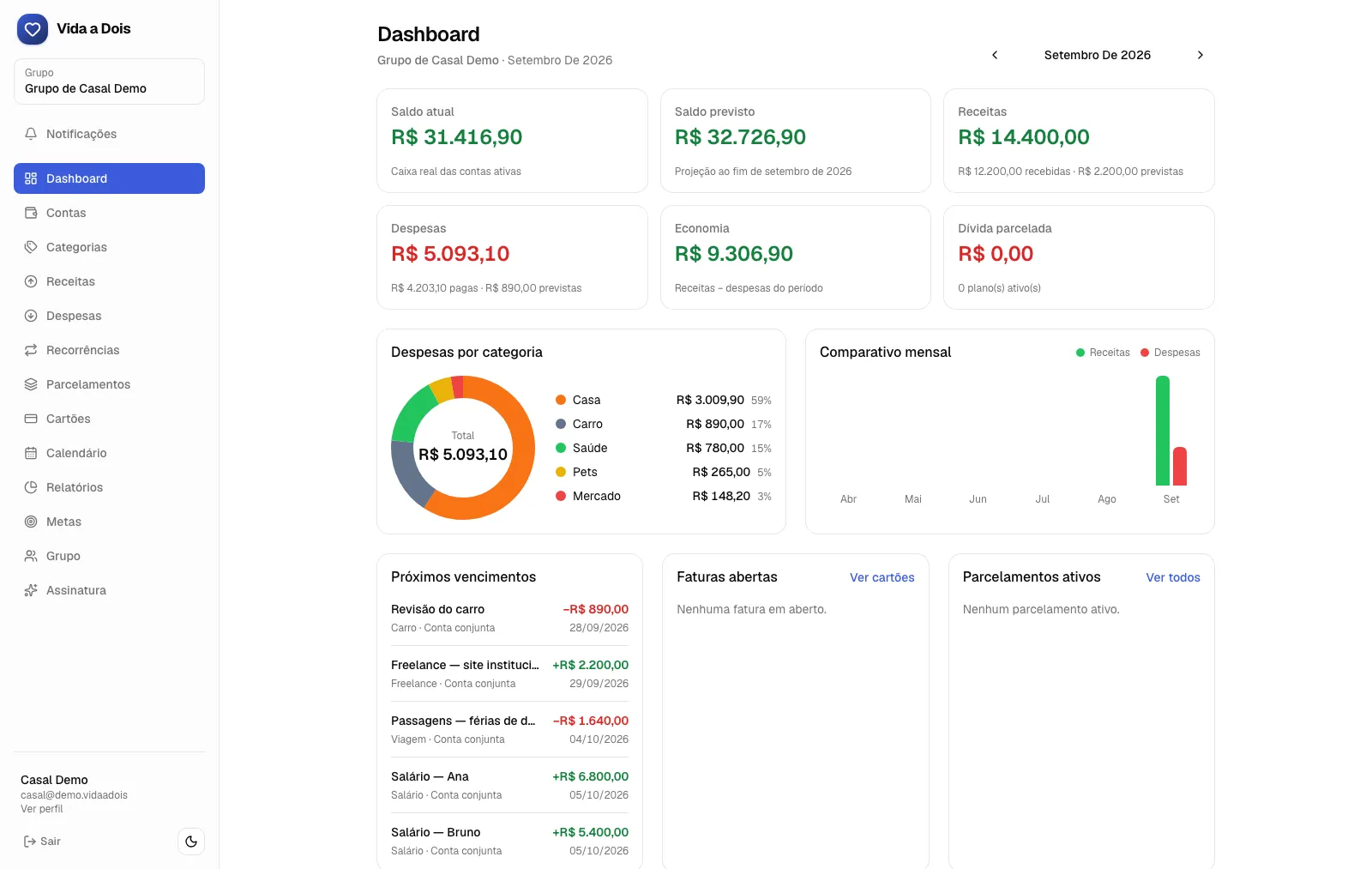1372x869 pixels.
Task: Click the Grupo people icon
Action: pos(31,556)
